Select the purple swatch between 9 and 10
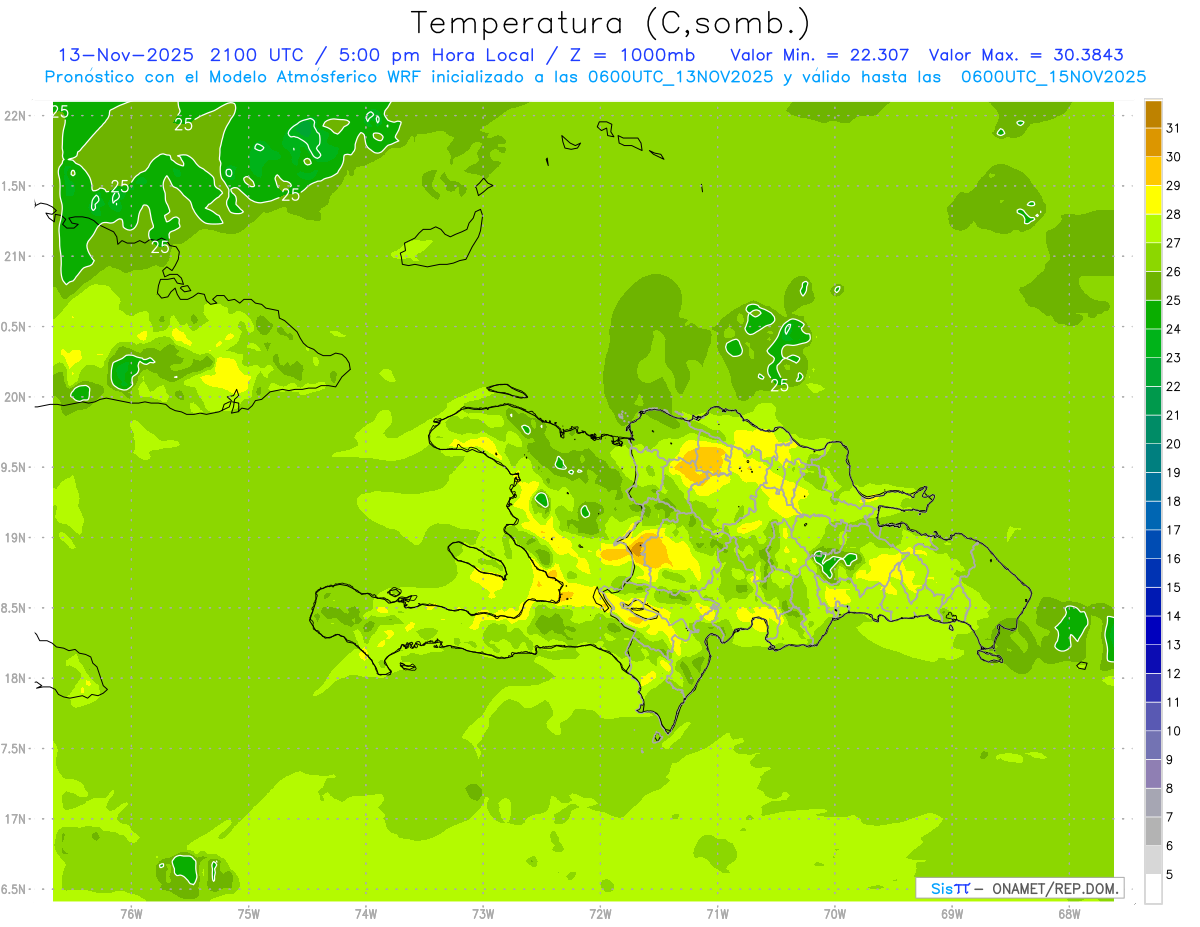The width and height of the screenshot is (1200, 927). coord(1154,746)
